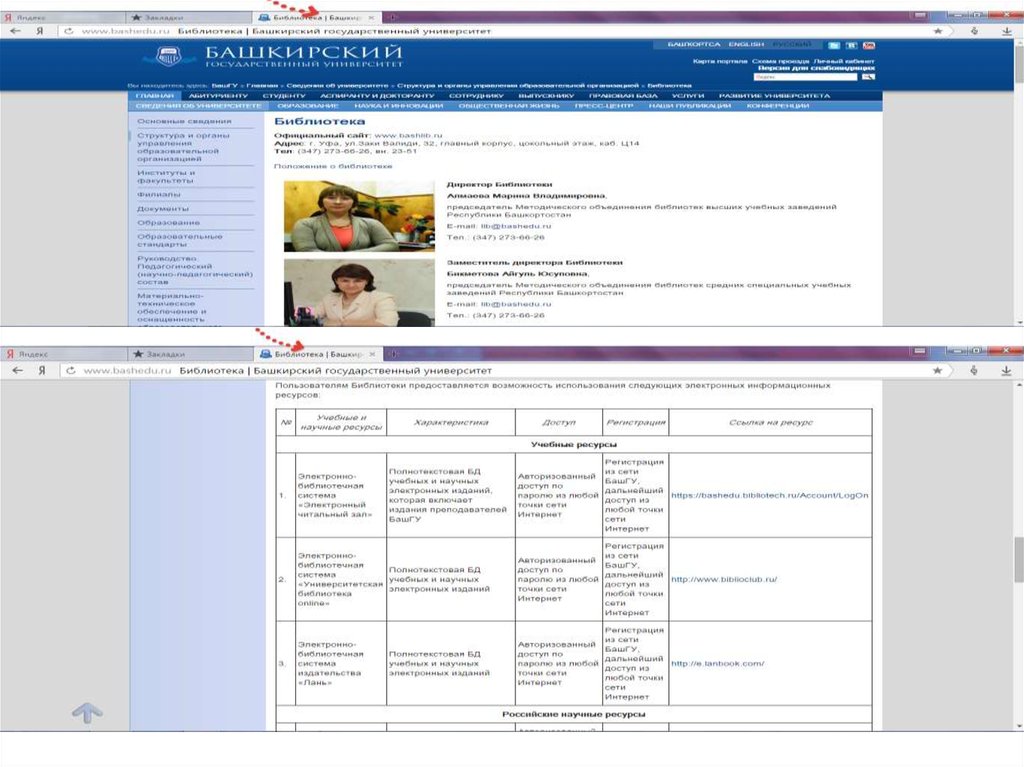This screenshot has width=1024, height=767.
Task: Select Документы in the left sidebar
Action: coord(157,208)
